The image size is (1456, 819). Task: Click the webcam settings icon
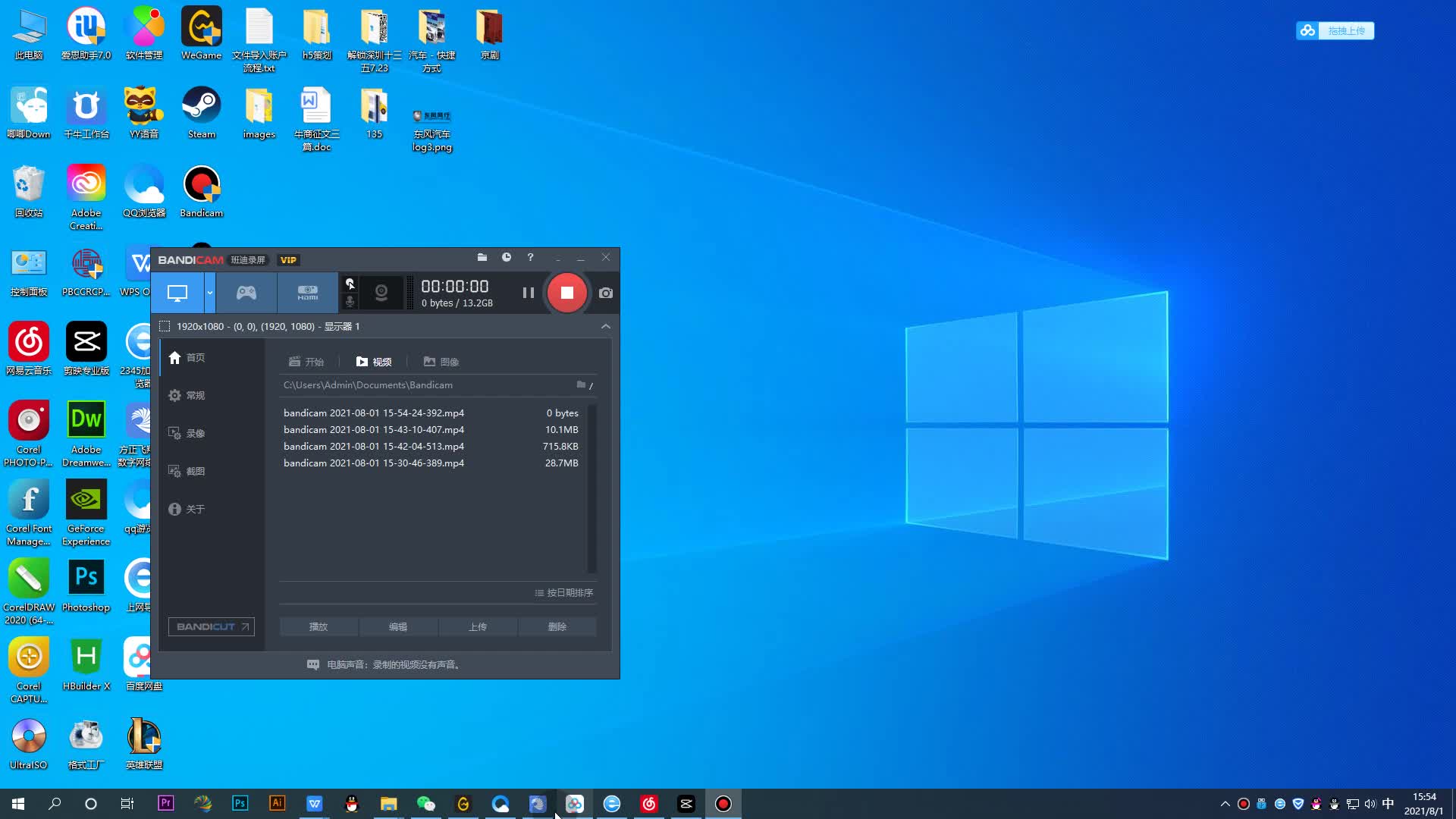click(x=381, y=293)
